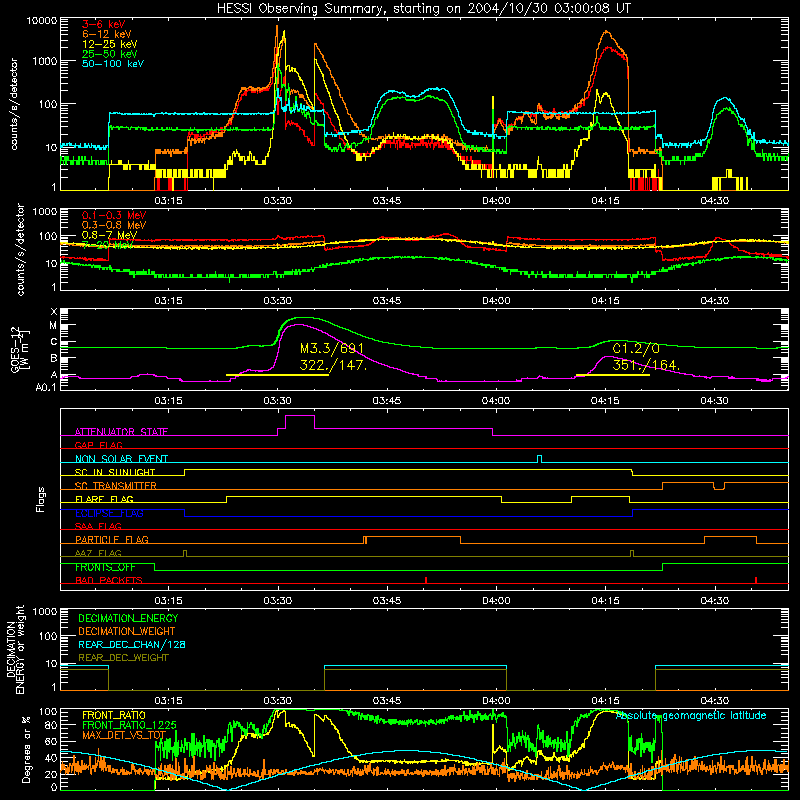Screen dimensions: 800x800
Task: Select the SC_IN_SUNLIGHT flag label
Action: click(x=115, y=472)
